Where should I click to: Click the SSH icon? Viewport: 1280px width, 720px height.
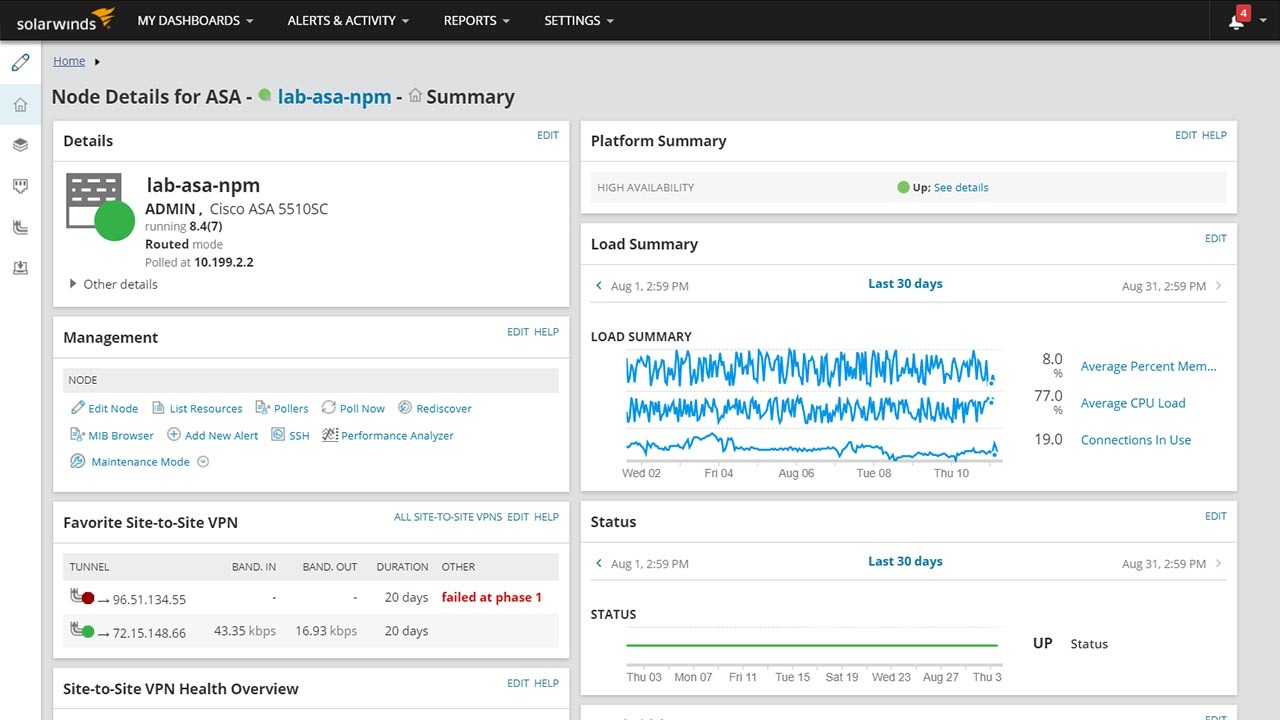[278, 435]
